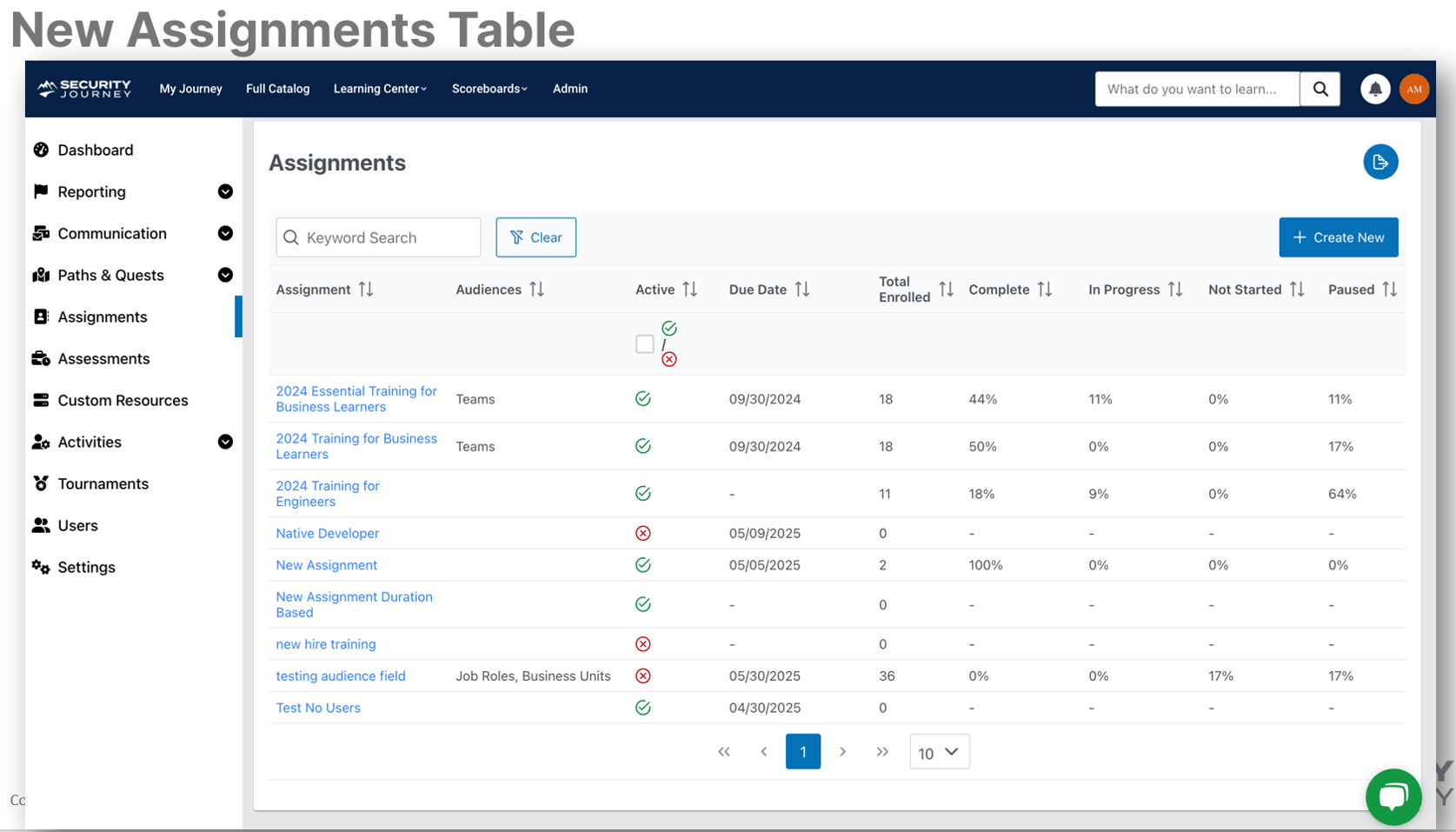Open the rows-per-page dropdown showing 10
This screenshot has width=1456, height=832.
[940, 752]
